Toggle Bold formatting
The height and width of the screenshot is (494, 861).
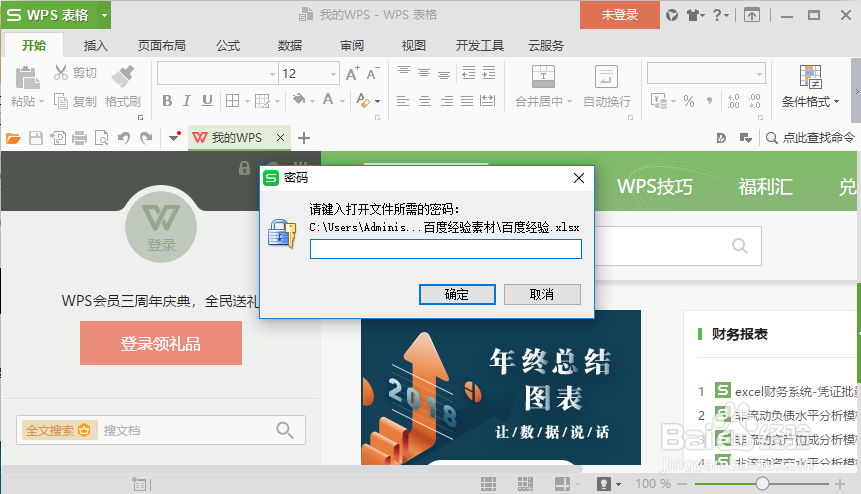point(167,101)
